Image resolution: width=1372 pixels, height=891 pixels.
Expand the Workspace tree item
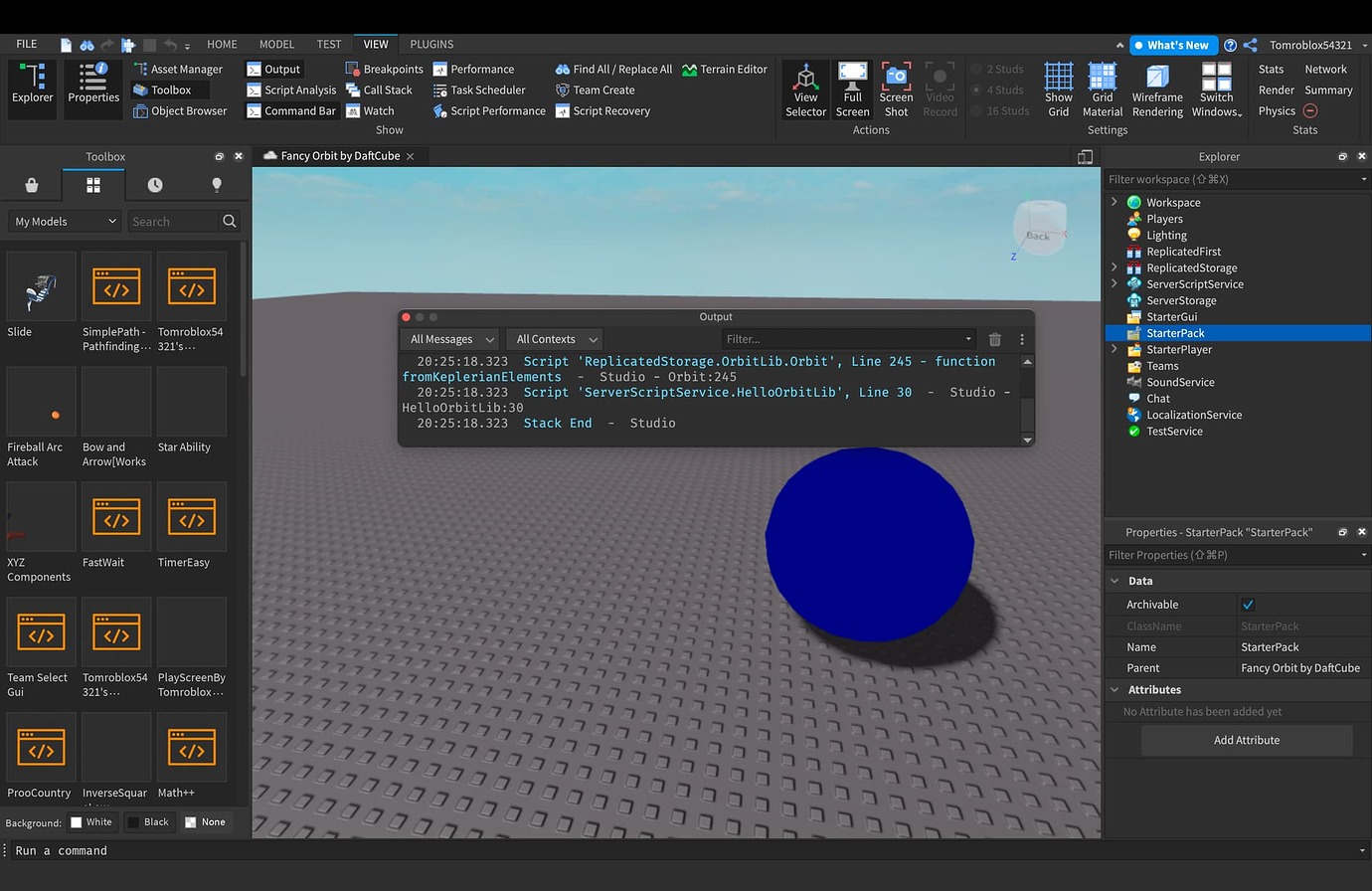coord(1114,202)
